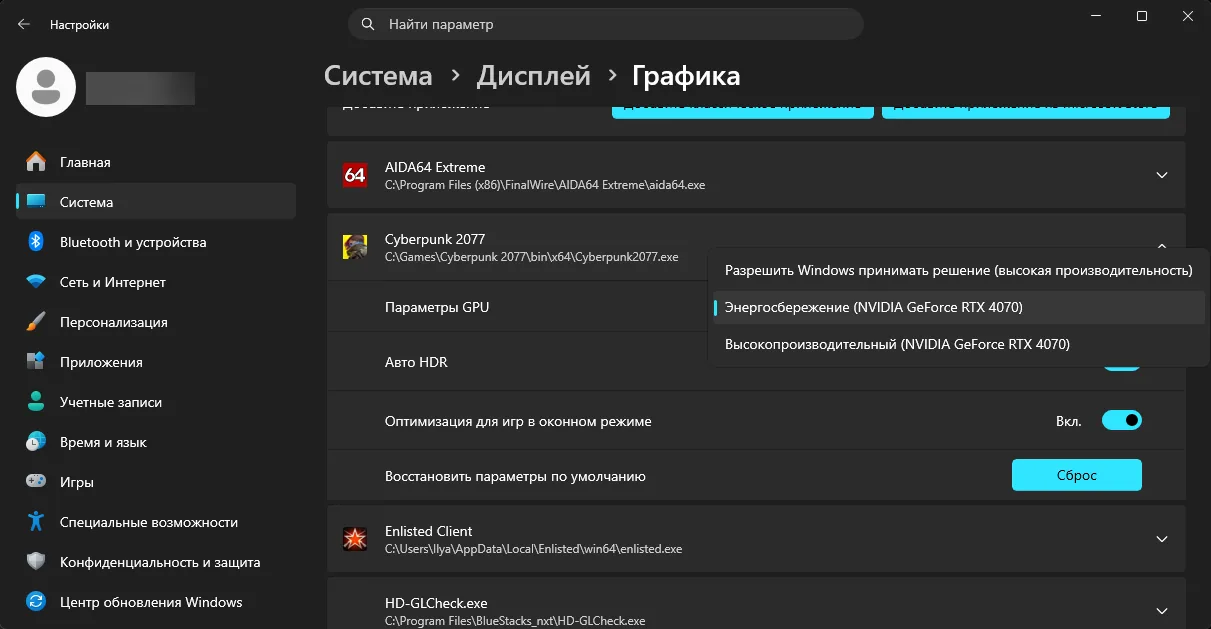Viewport: 1211px width, 629px height.
Task: Go to Система breadcrumb link
Action: point(379,76)
